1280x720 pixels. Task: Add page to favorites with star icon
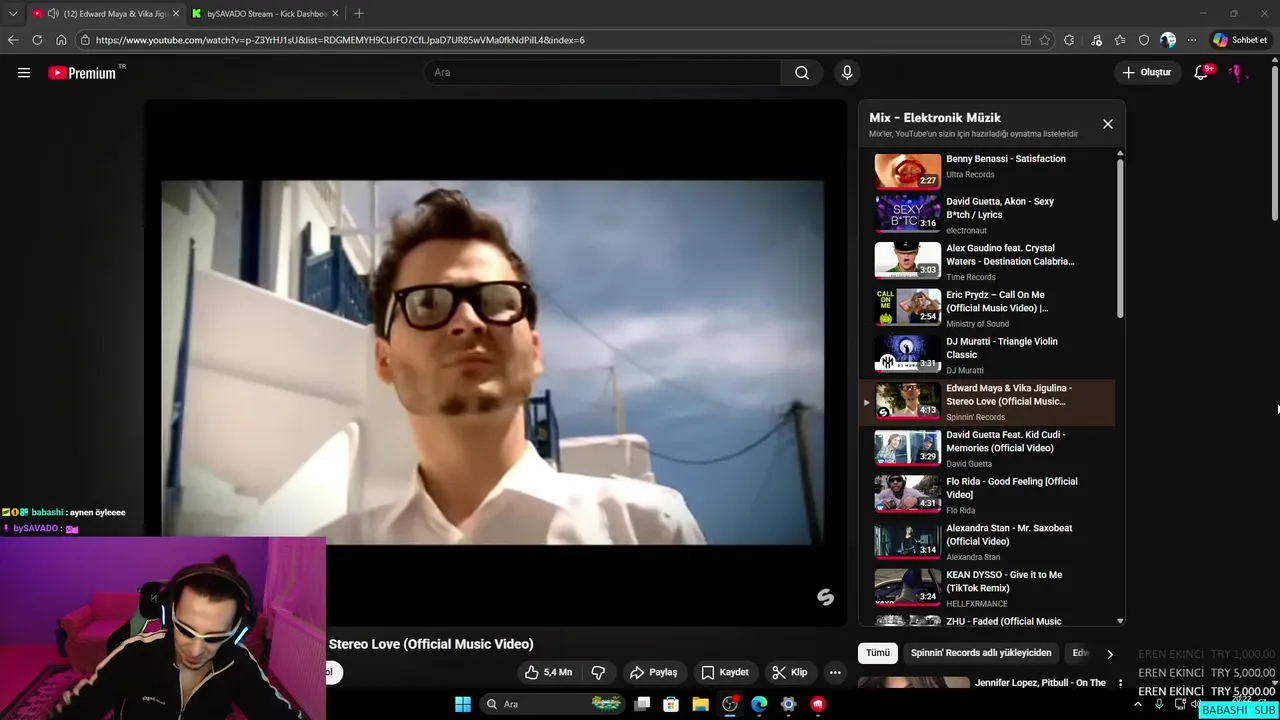coord(1045,40)
